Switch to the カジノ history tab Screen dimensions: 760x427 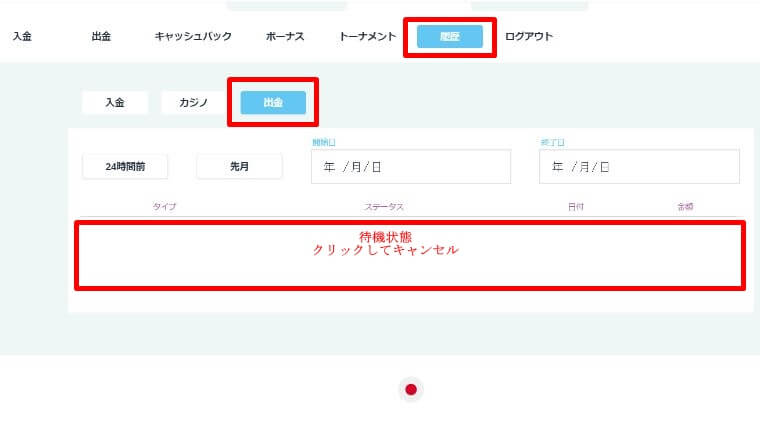click(x=194, y=103)
